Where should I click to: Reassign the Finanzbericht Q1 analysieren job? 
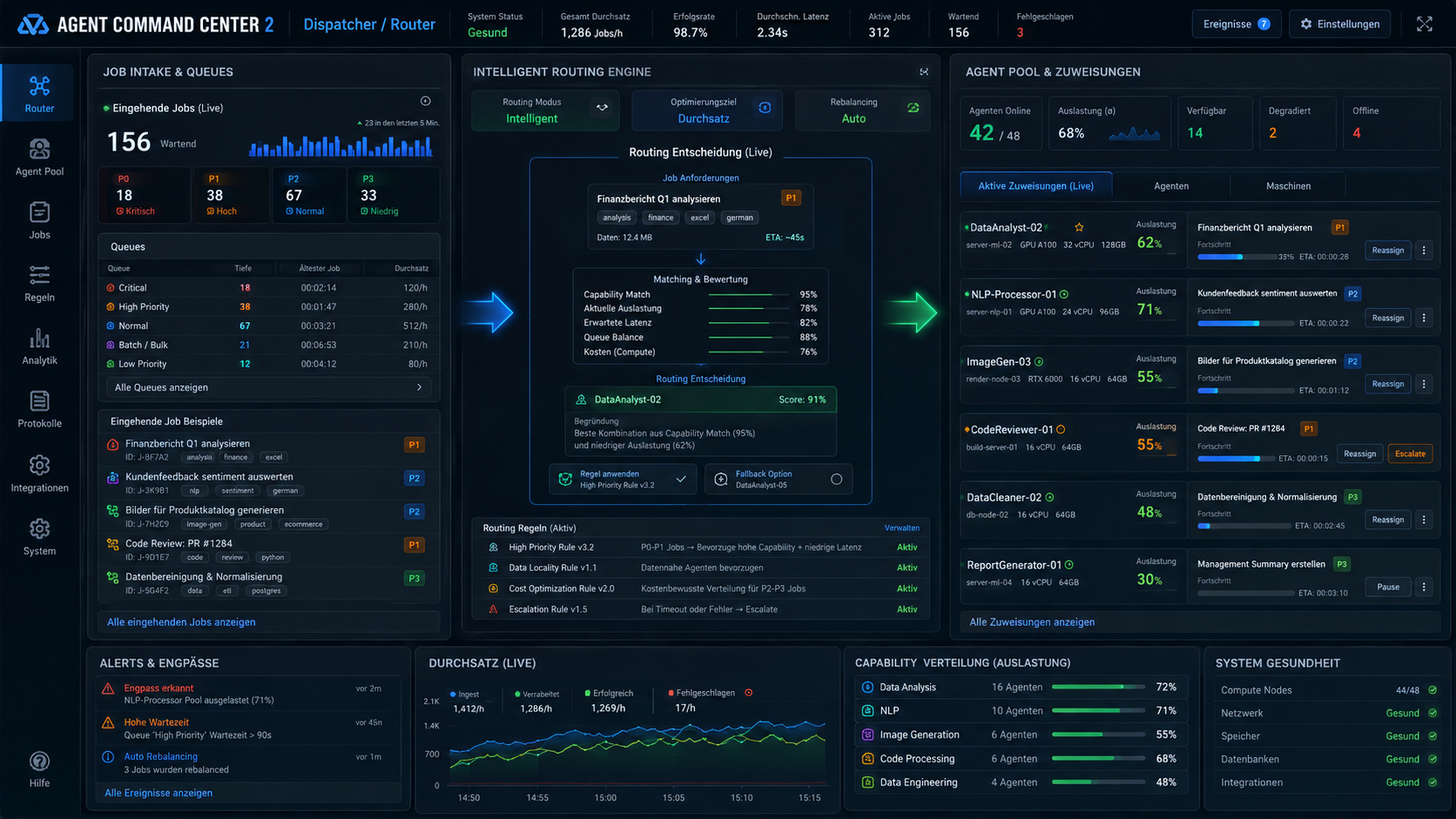(1387, 251)
